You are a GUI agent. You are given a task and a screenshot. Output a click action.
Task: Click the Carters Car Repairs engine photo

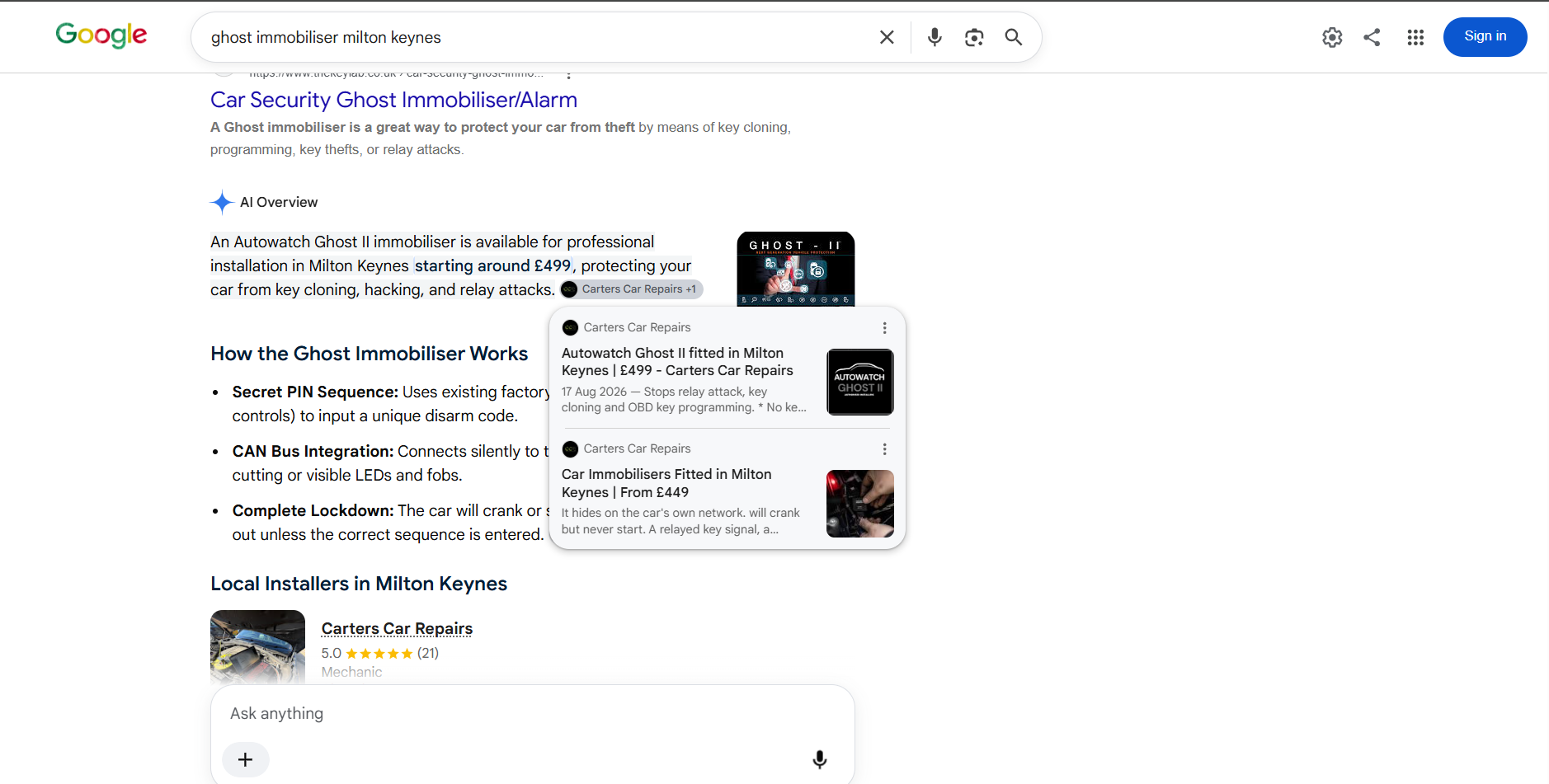tap(257, 646)
